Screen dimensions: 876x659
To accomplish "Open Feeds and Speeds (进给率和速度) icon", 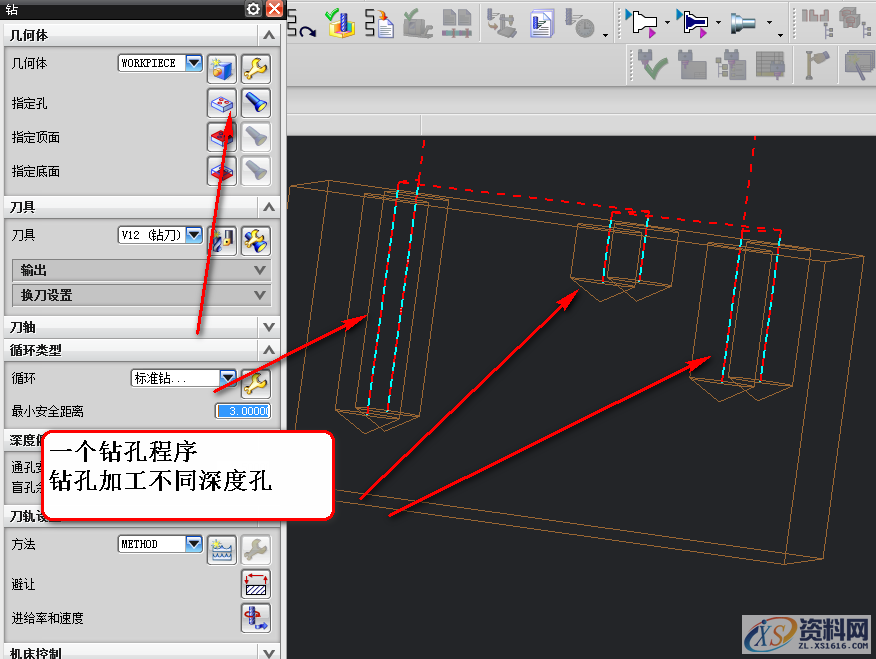I will point(256,618).
